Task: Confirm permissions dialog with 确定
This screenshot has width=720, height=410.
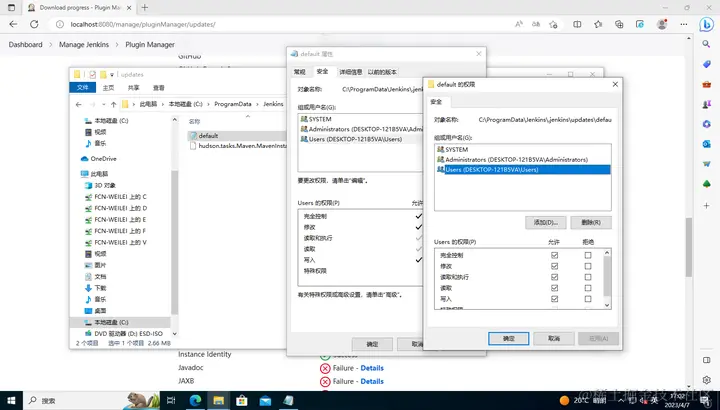Action: [508, 338]
